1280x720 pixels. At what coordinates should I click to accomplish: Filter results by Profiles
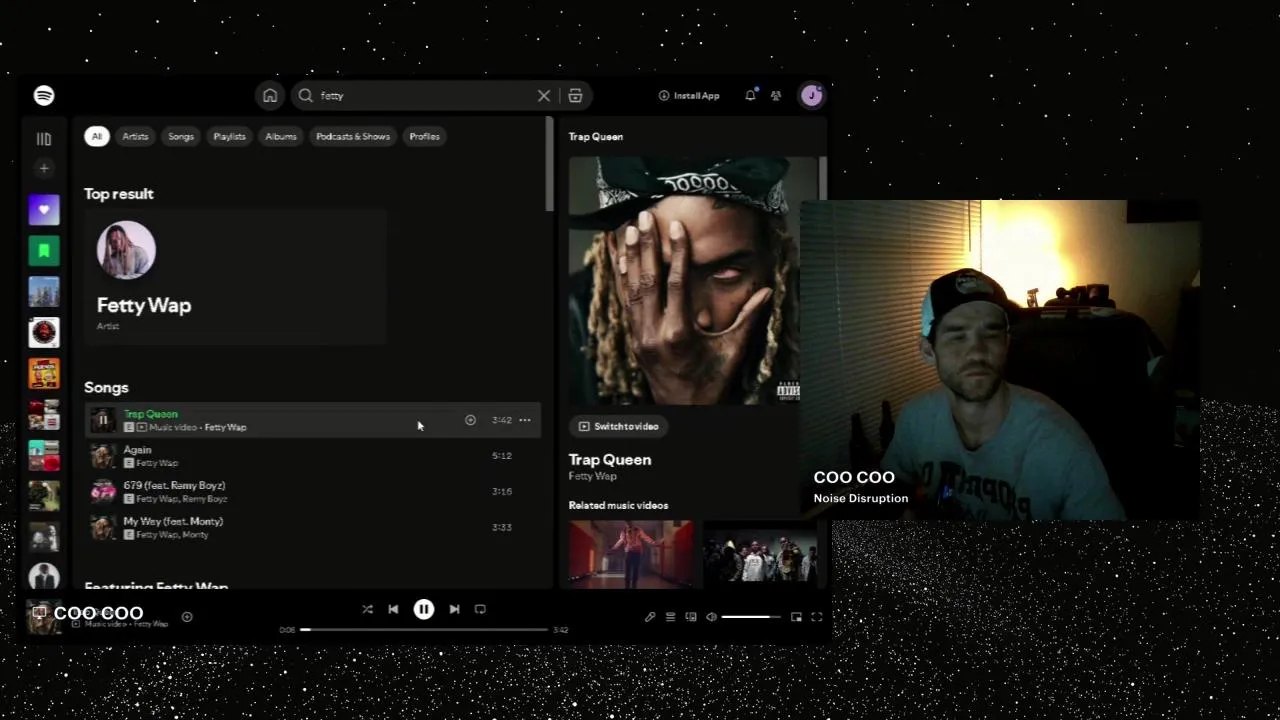click(x=424, y=136)
